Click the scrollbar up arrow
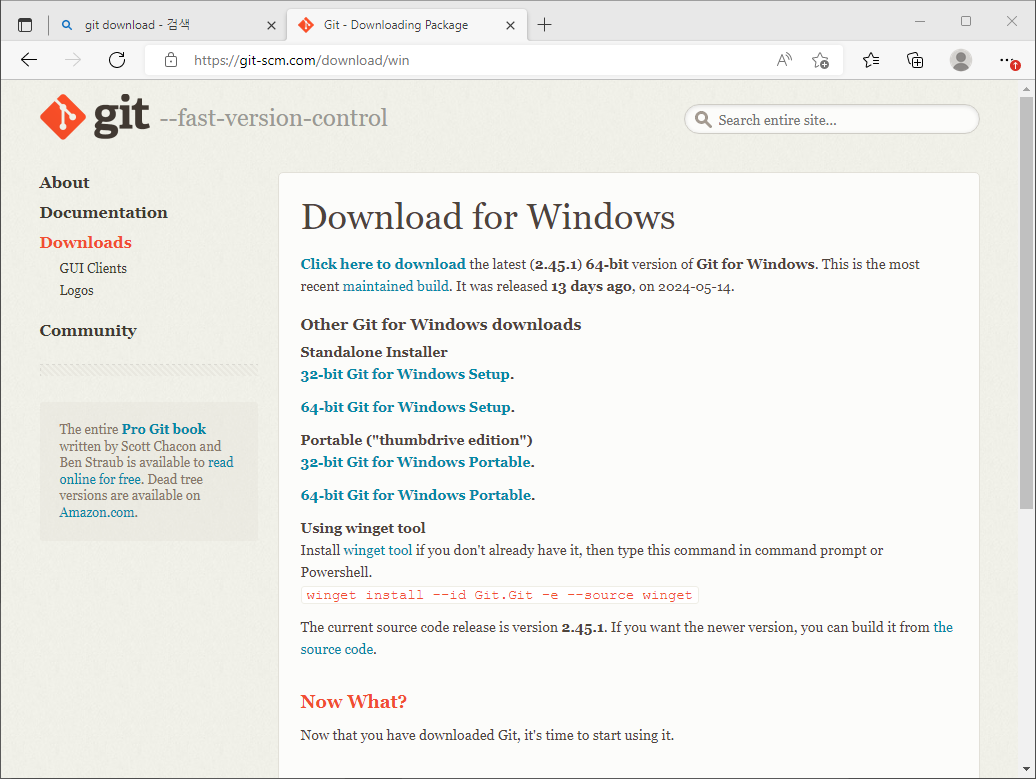Viewport: 1036px width, 779px height. pos(1026,89)
